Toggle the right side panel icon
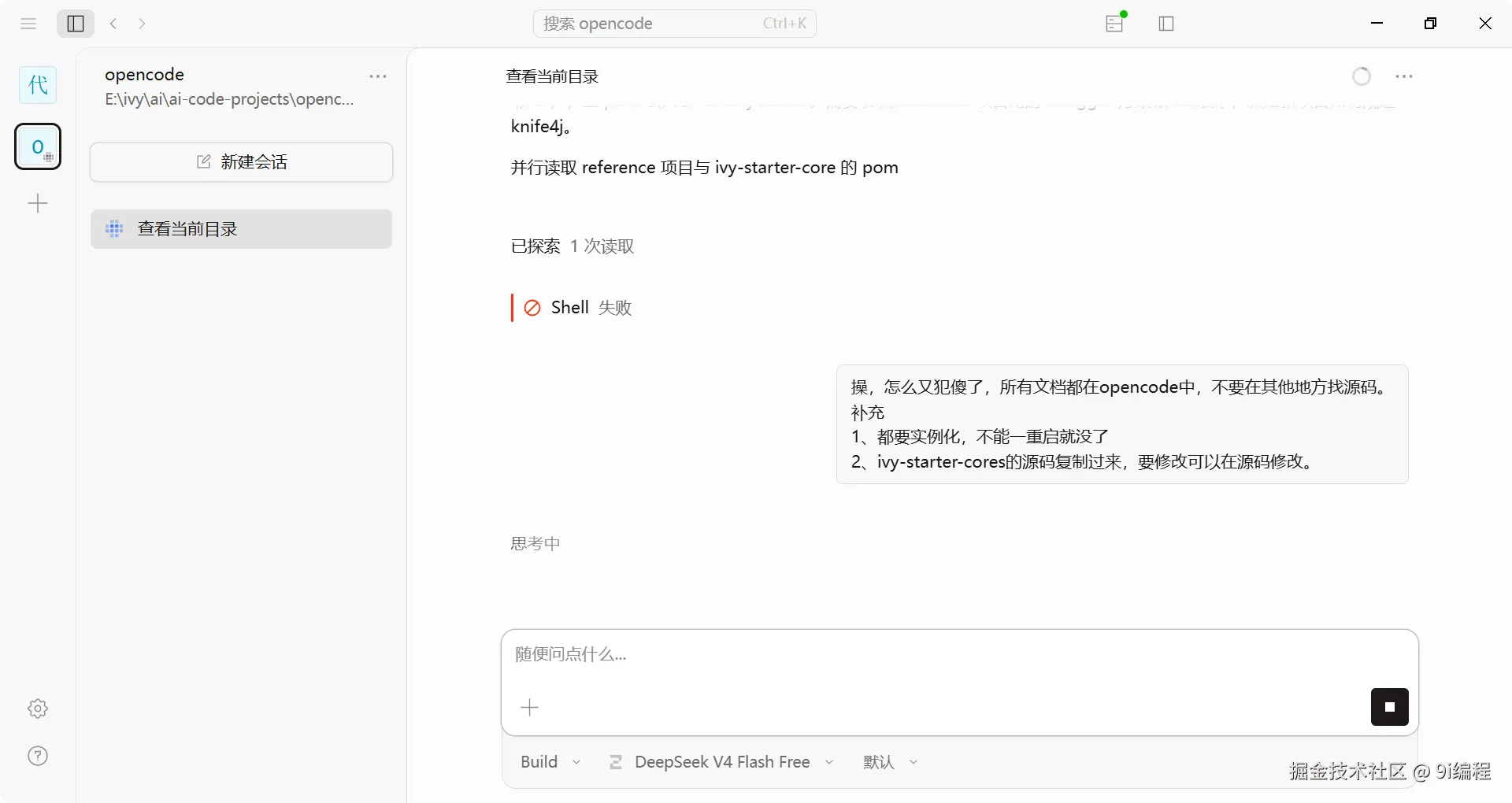This screenshot has width=1512, height=803. pyautogui.click(x=1166, y=24)
